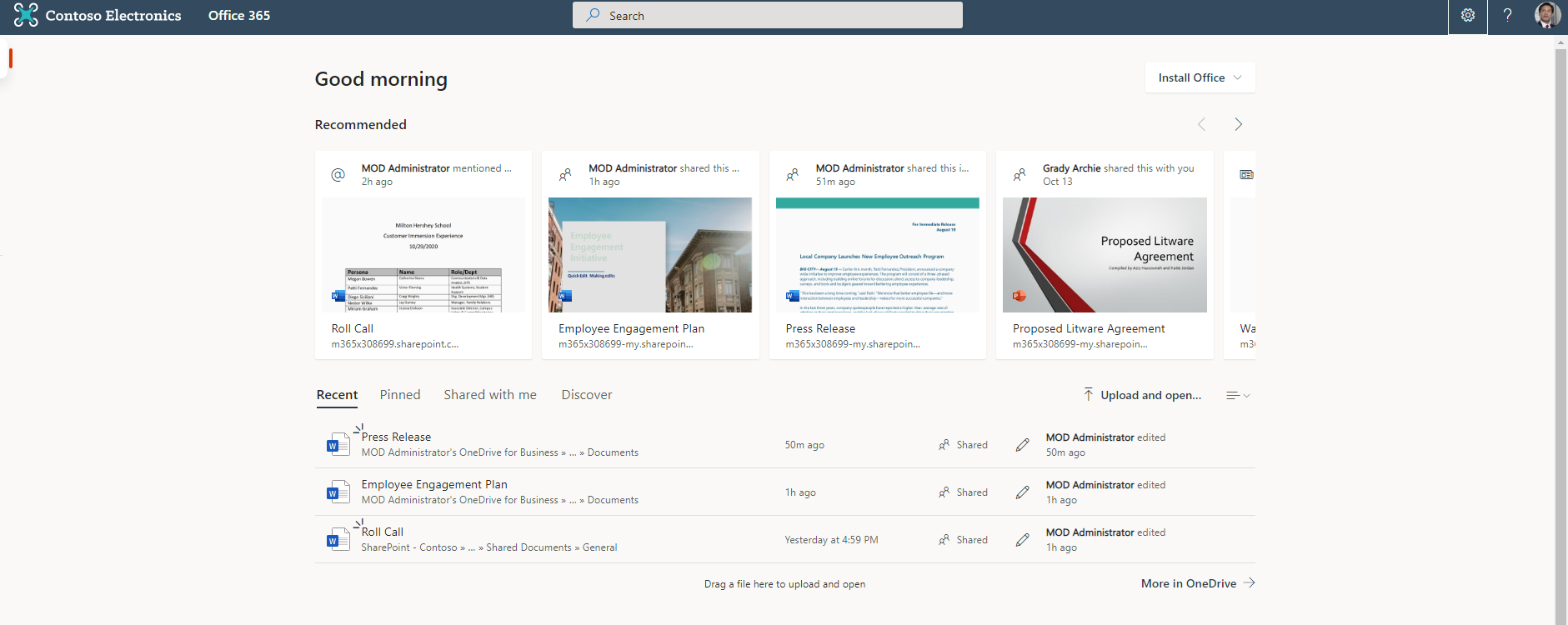Click the Shared icon in Press Release row
Screen dimensions: 1568x625
coord(944,445)
